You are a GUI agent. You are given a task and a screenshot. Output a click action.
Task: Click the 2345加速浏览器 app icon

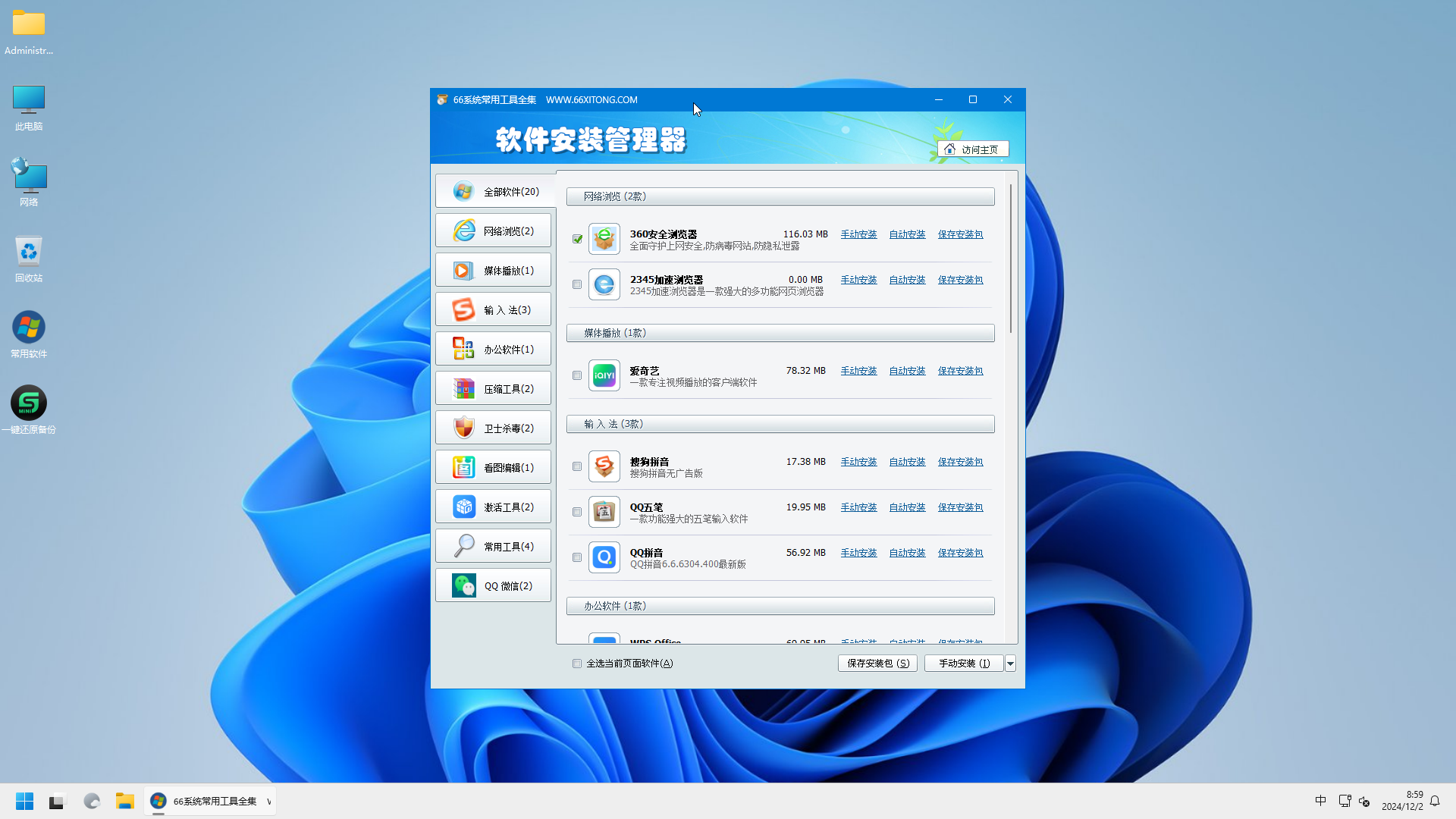click(x=604, y=284)
